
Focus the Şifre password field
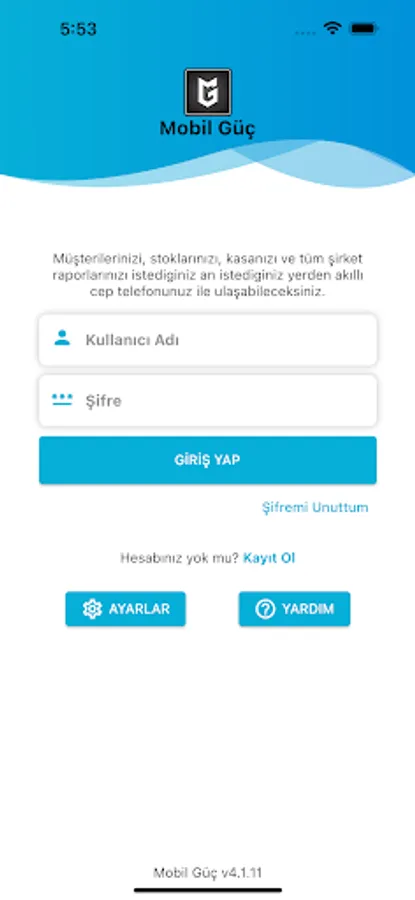click(208, 401)
